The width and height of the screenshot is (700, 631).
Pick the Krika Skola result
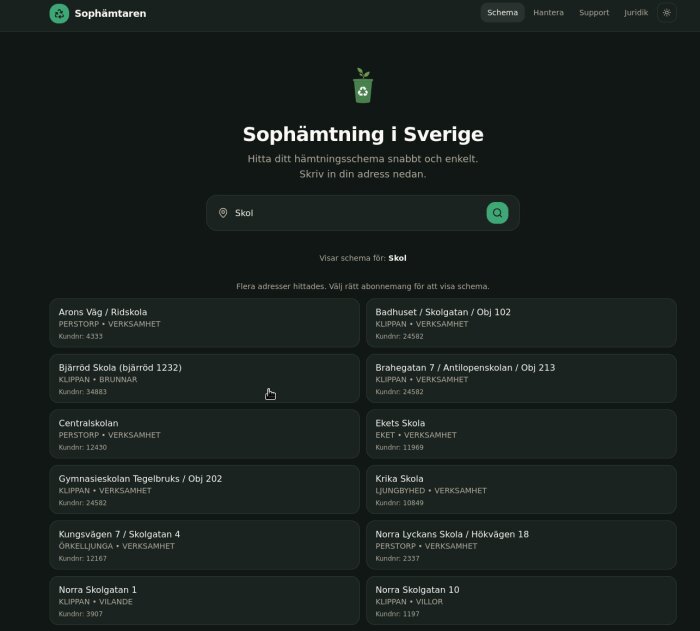(521, 489)
